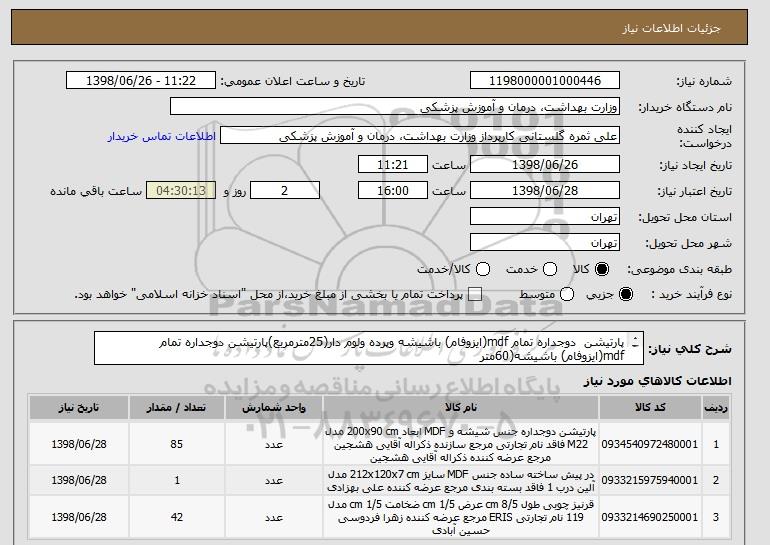The height and width of the screenshot is (545, 770).
Task: Click the remaining days field showing 2
Action: click(x=285, y=191)
